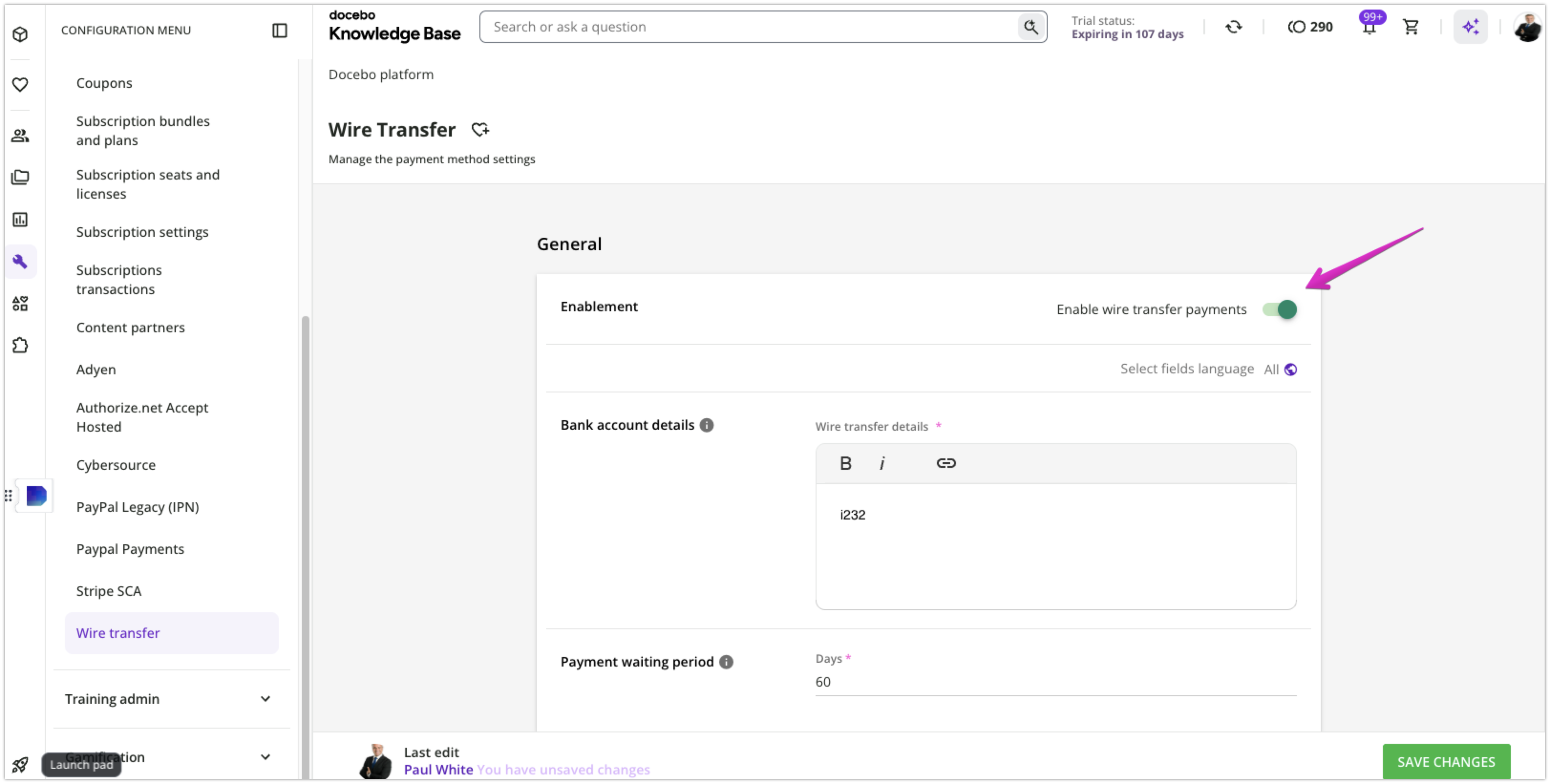Open the shopping cart icon
Screen dimensions: 1550x784
coord(1411,27)
